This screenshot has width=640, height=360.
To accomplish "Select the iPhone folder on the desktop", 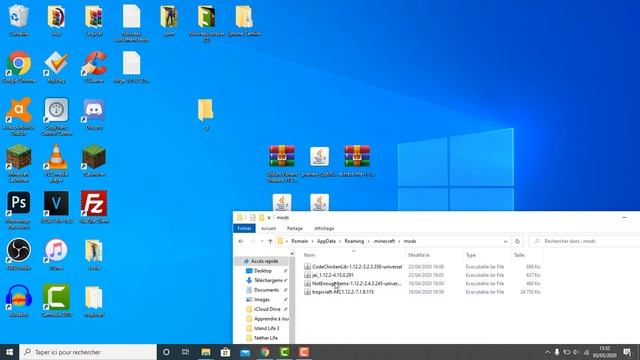I will (244, 20).
